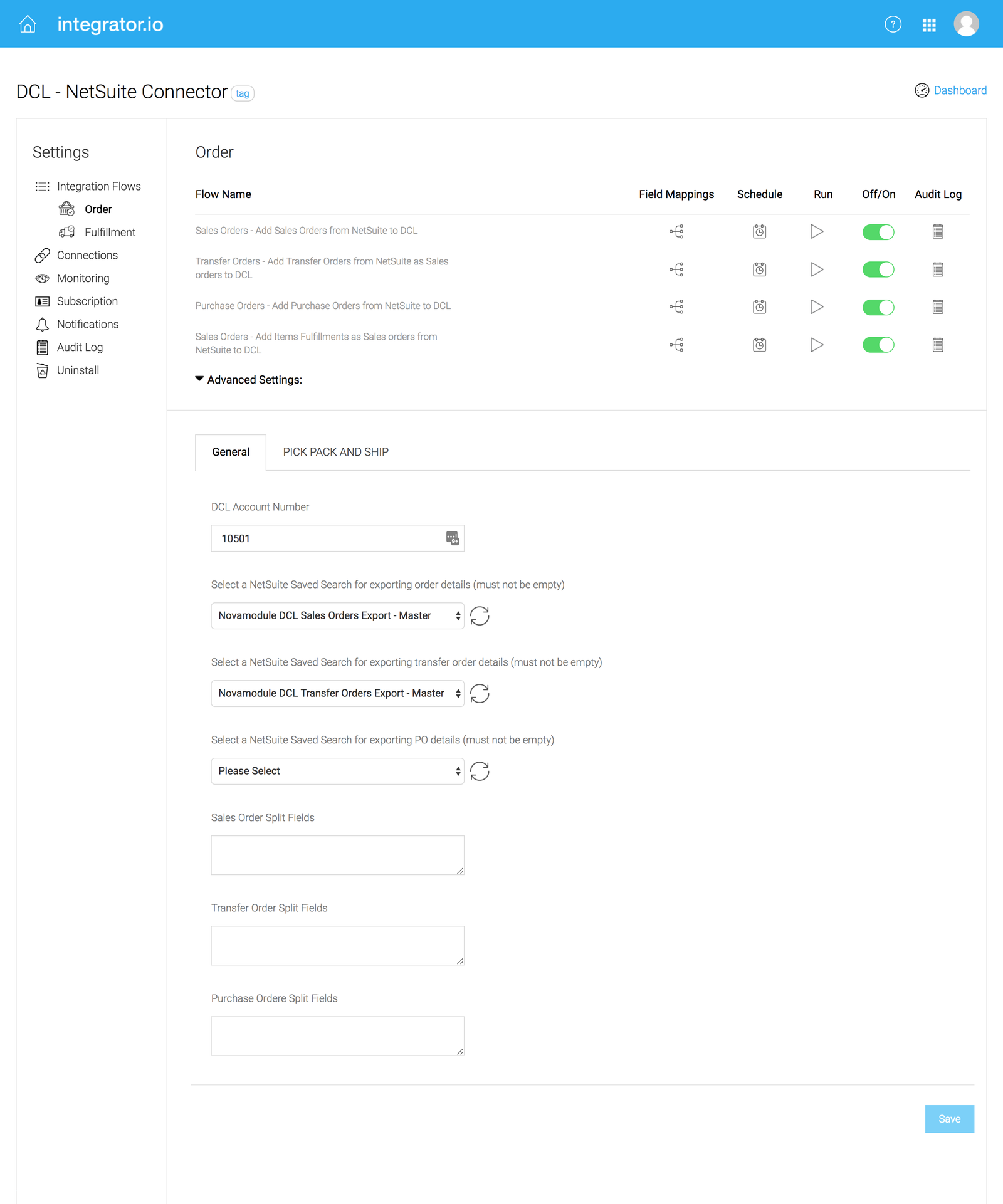Viewport: 1003px width, 1204px height.
Task: Open the Dashboard link
Action: [x=951, y=90]
